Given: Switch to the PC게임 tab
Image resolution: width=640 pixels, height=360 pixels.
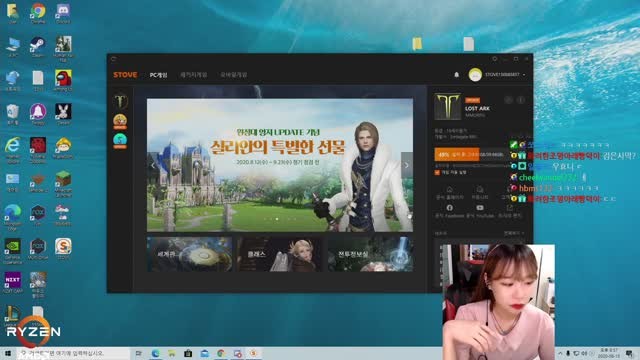Looking at the screenshot, I should (158, 75).
